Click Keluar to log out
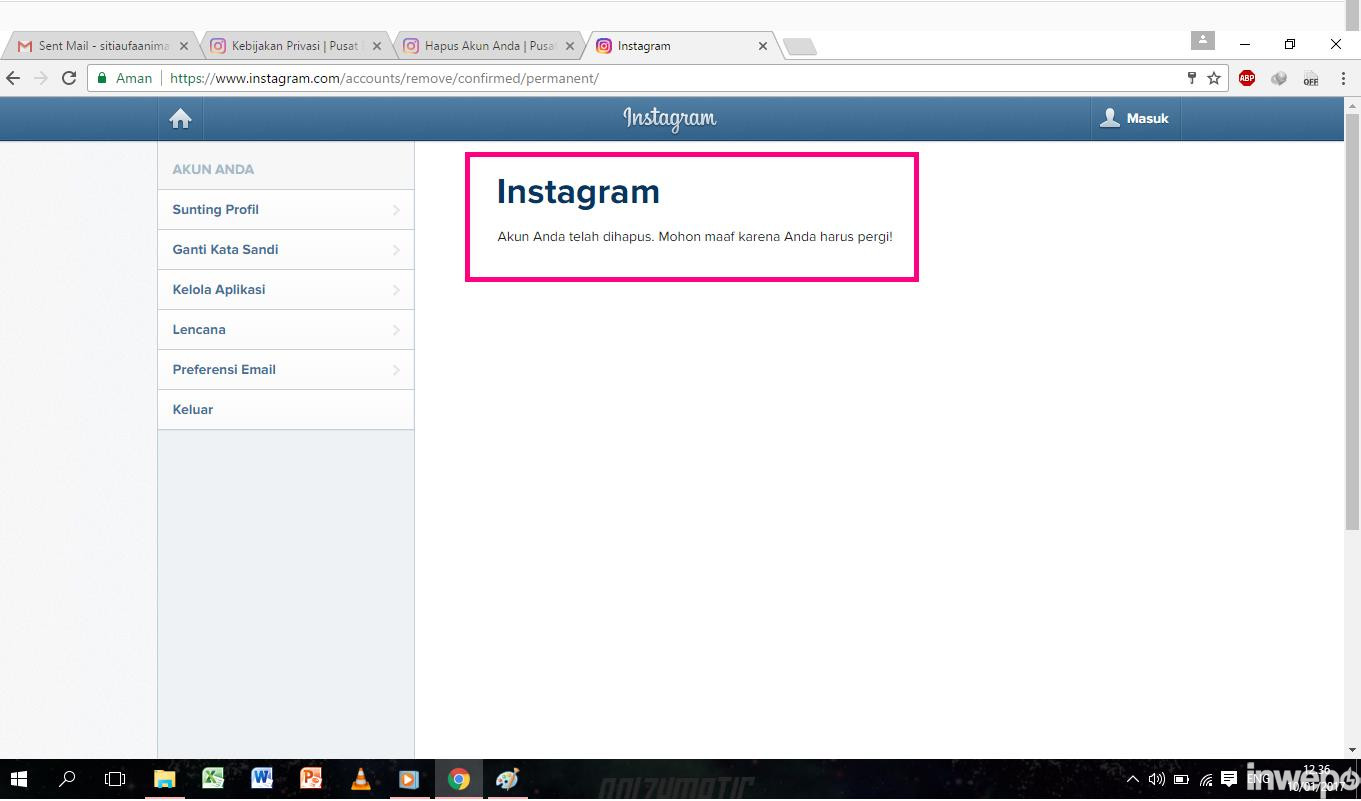Screen dimensions: 1361x801 286,410
